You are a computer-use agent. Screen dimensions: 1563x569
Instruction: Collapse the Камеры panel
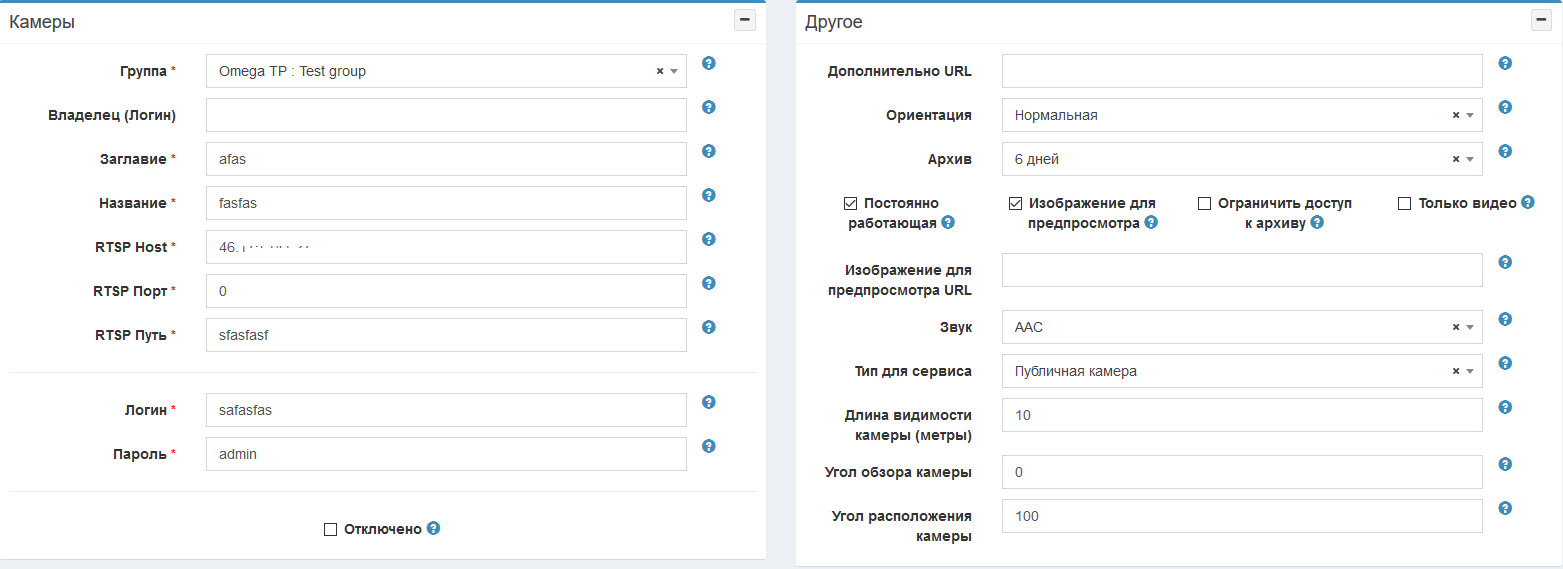[745, 20]
